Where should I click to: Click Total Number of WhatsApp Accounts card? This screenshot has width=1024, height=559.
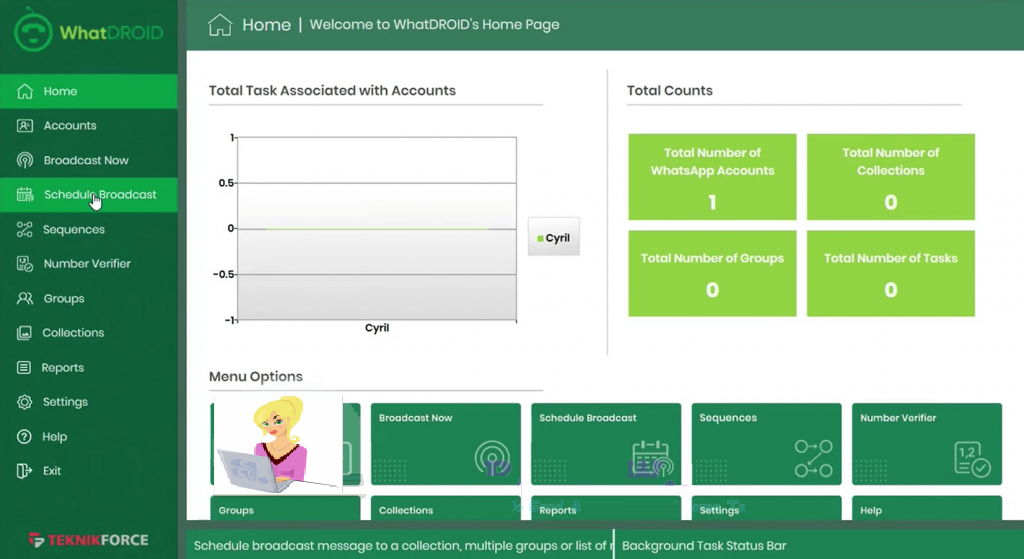[712, 177]
